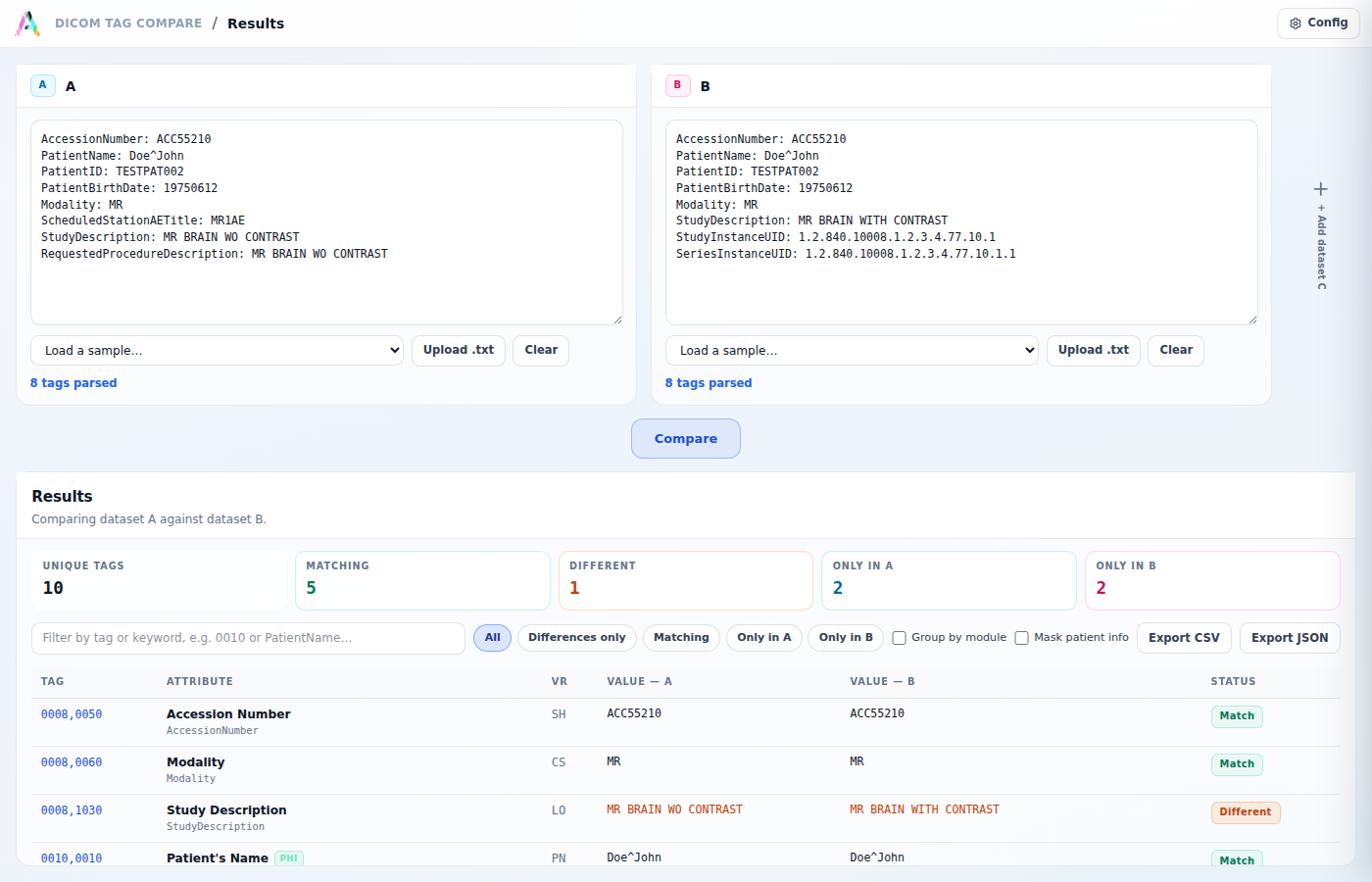Click tag 0008,0060 link
Viewport: 1372px width, 882px height.
[x=72, y=762]
